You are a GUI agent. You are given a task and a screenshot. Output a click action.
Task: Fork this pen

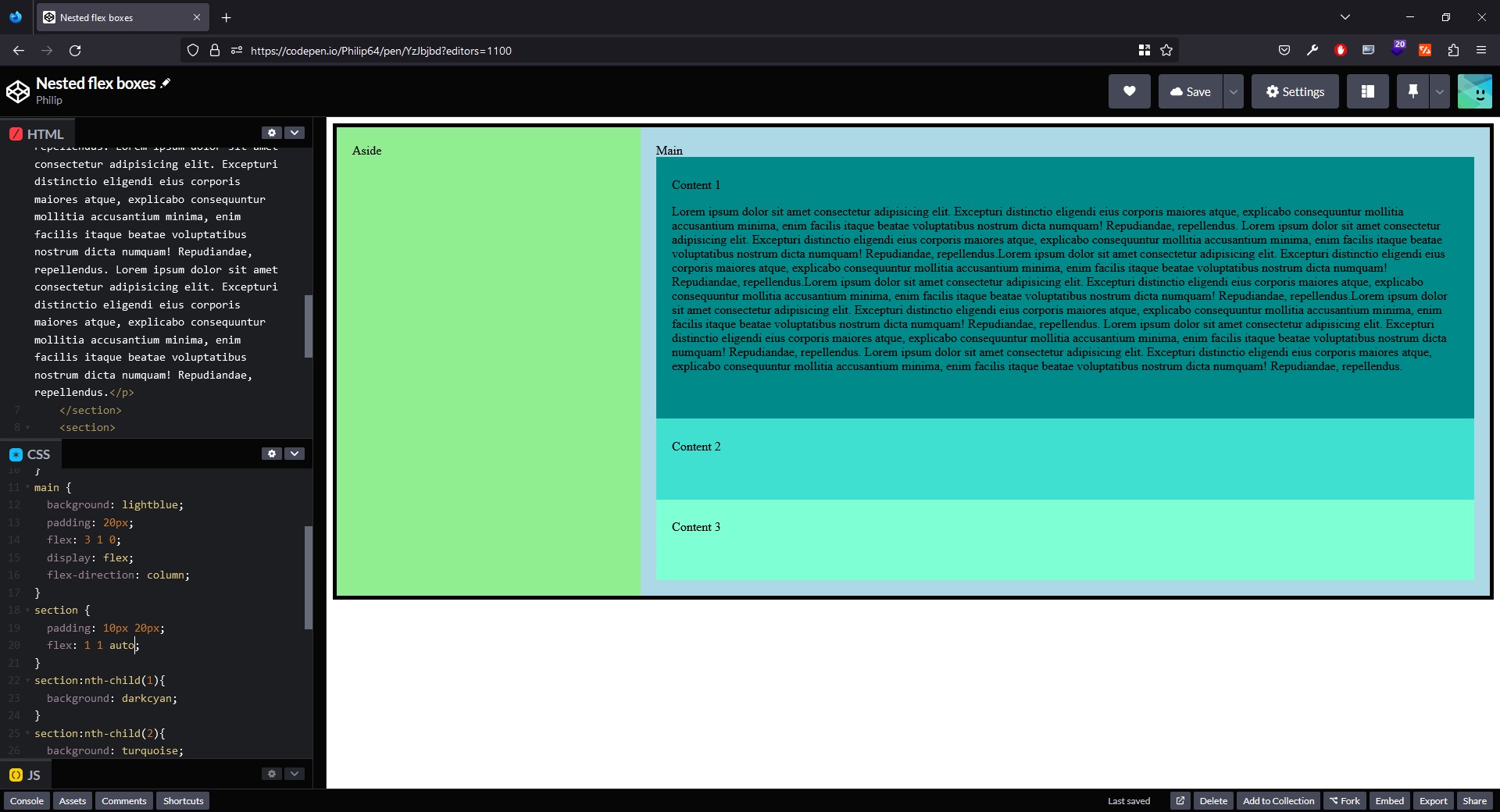click(1345, 801)
